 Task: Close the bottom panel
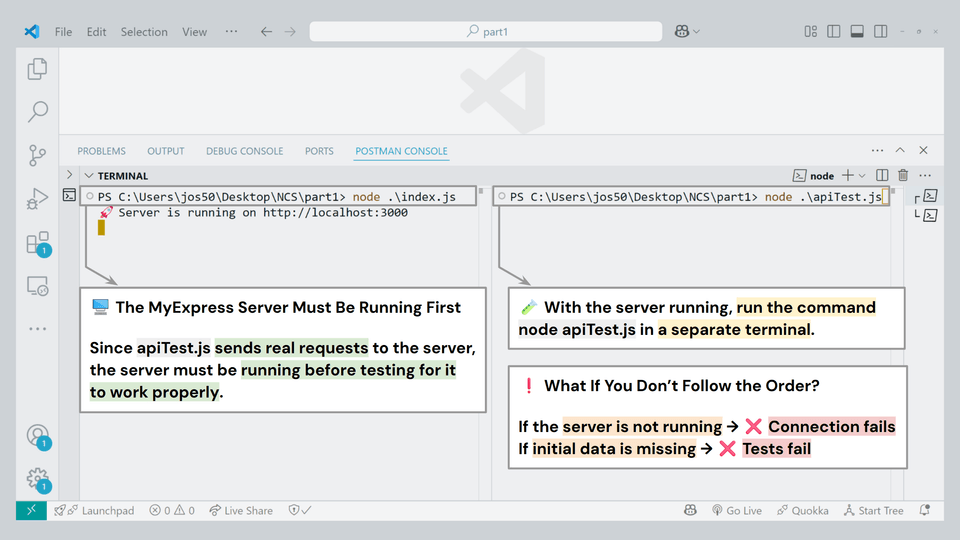(x=923, y=150)
